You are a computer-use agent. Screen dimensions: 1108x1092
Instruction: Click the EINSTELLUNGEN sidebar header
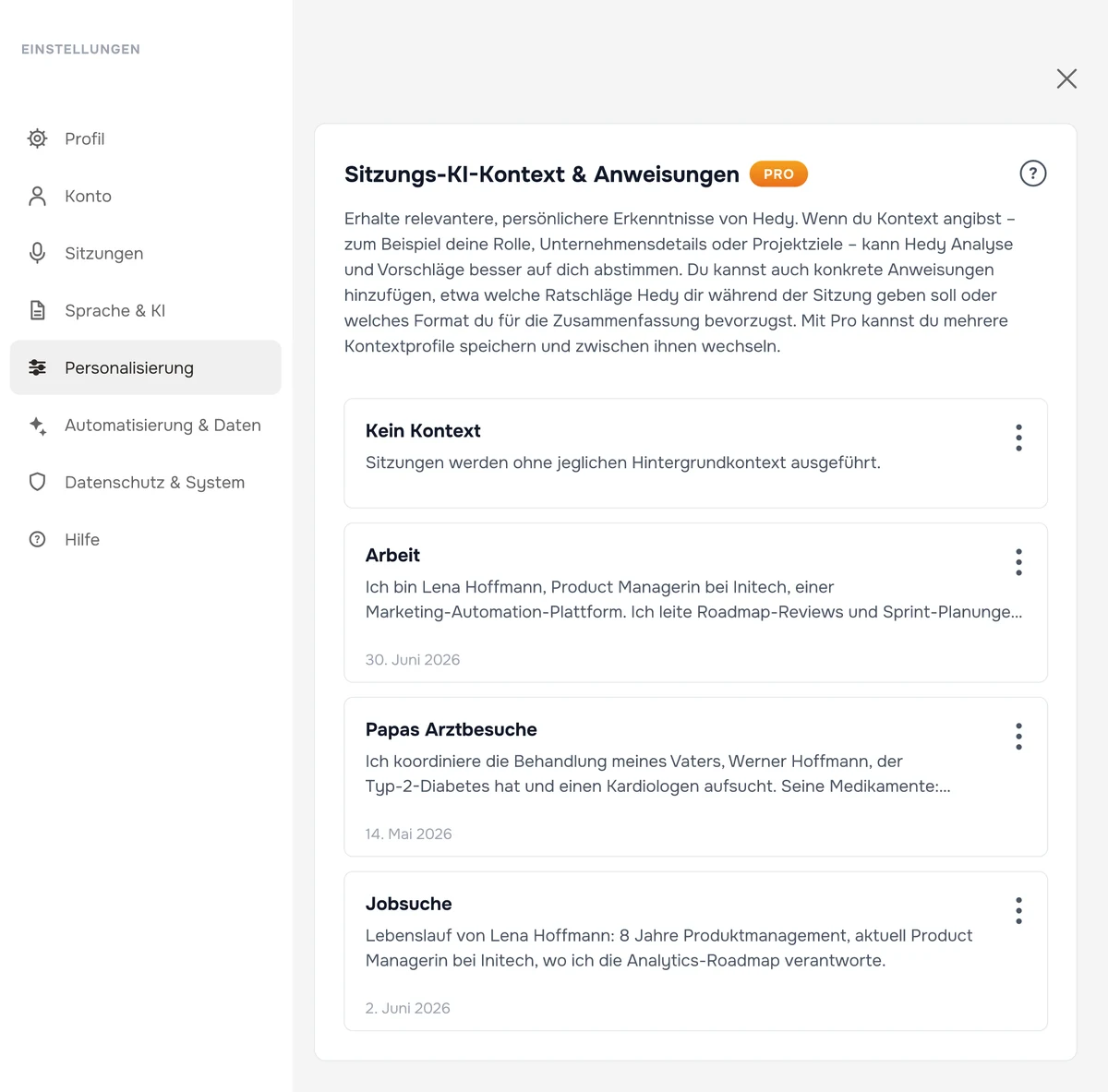tap(81, 49)
